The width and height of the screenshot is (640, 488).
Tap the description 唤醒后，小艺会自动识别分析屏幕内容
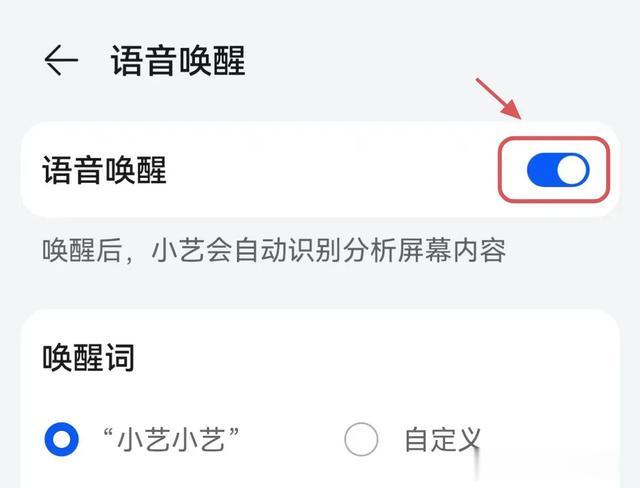pos(274,250)
